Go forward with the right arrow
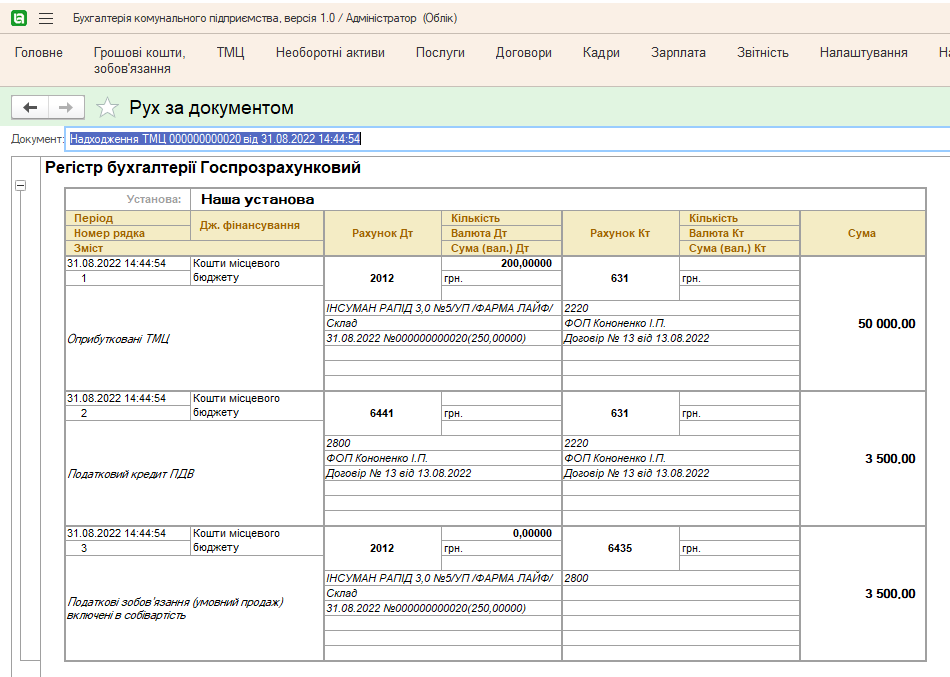 66,108
